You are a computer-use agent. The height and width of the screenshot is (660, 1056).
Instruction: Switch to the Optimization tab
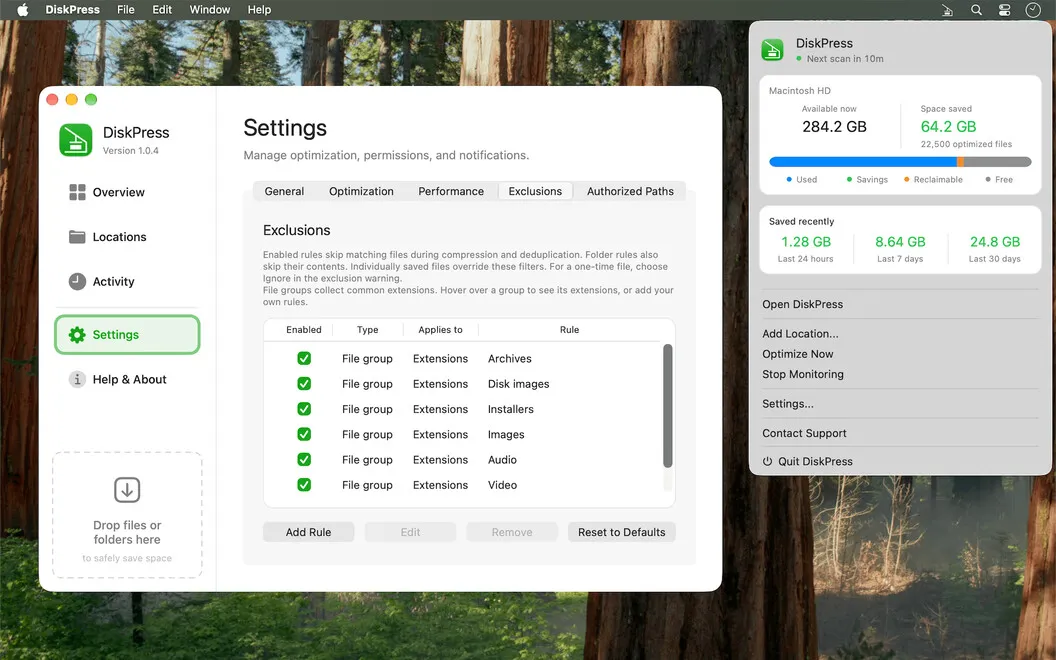tap(361, 191)
